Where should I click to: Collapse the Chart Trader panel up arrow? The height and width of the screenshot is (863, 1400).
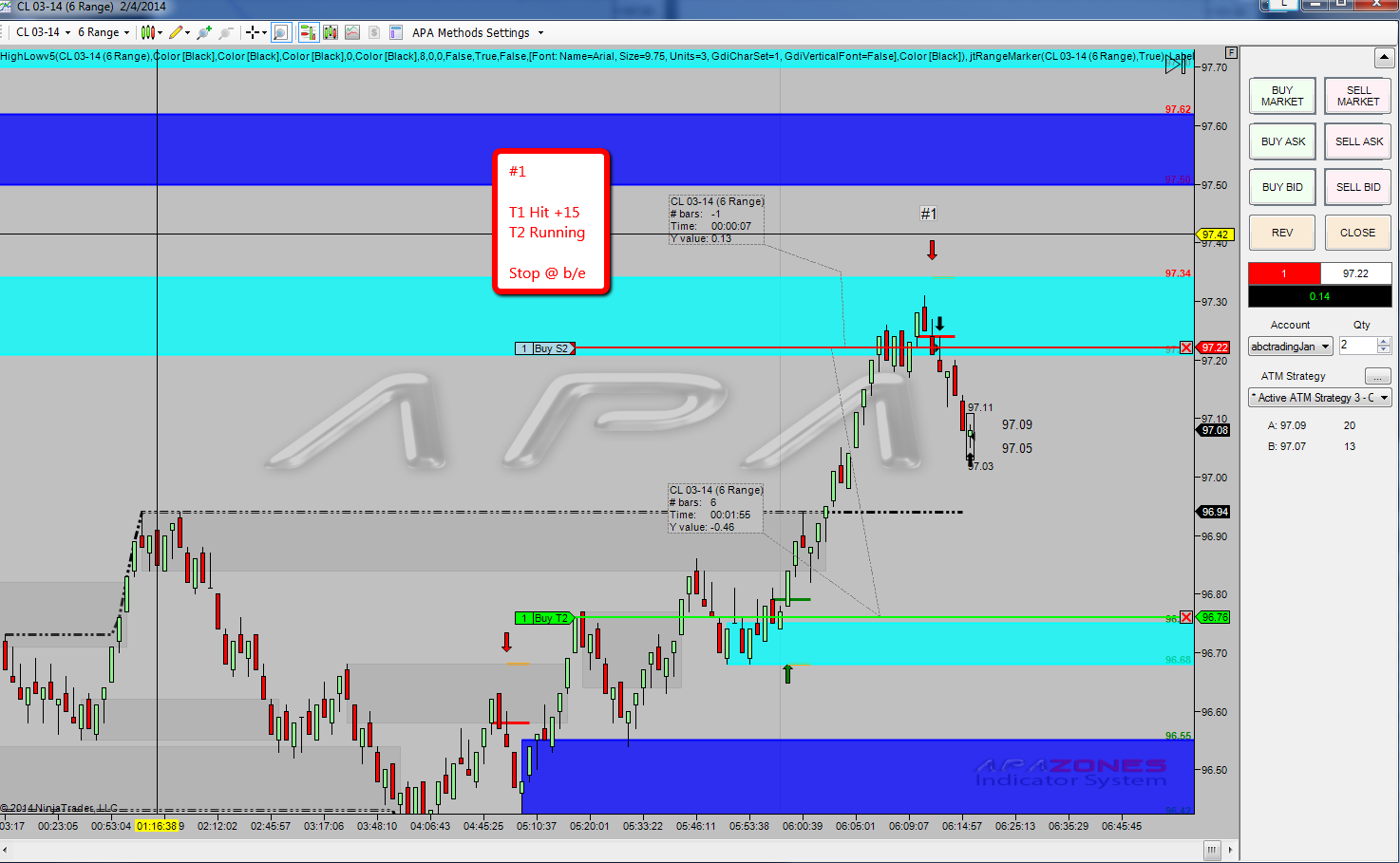click(x=1383, y=57)
